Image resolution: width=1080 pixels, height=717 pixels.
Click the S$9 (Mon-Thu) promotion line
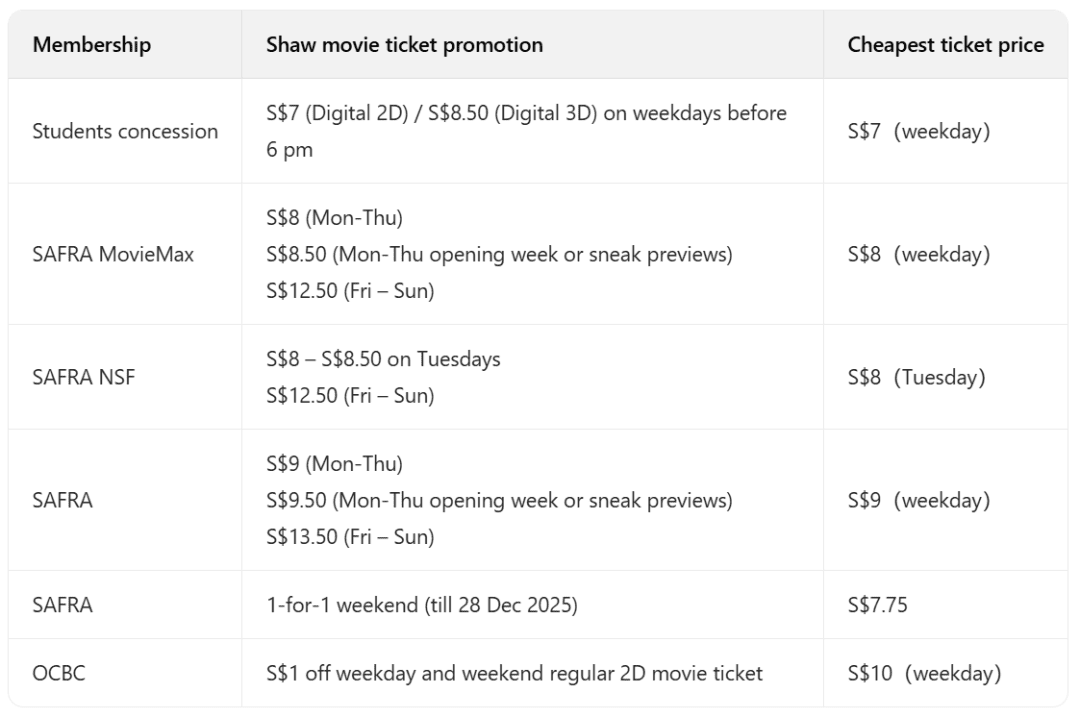[x=334, y=464]
